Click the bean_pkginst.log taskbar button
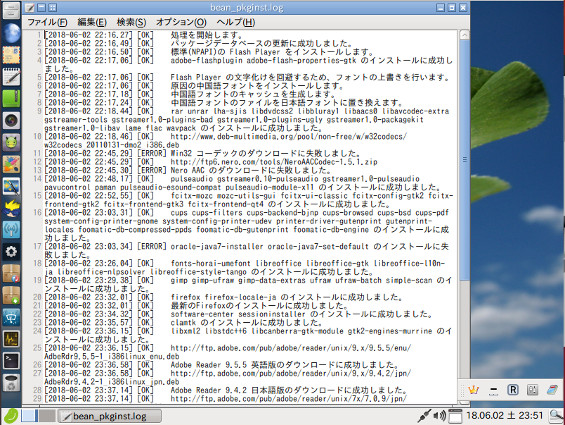 109,416
